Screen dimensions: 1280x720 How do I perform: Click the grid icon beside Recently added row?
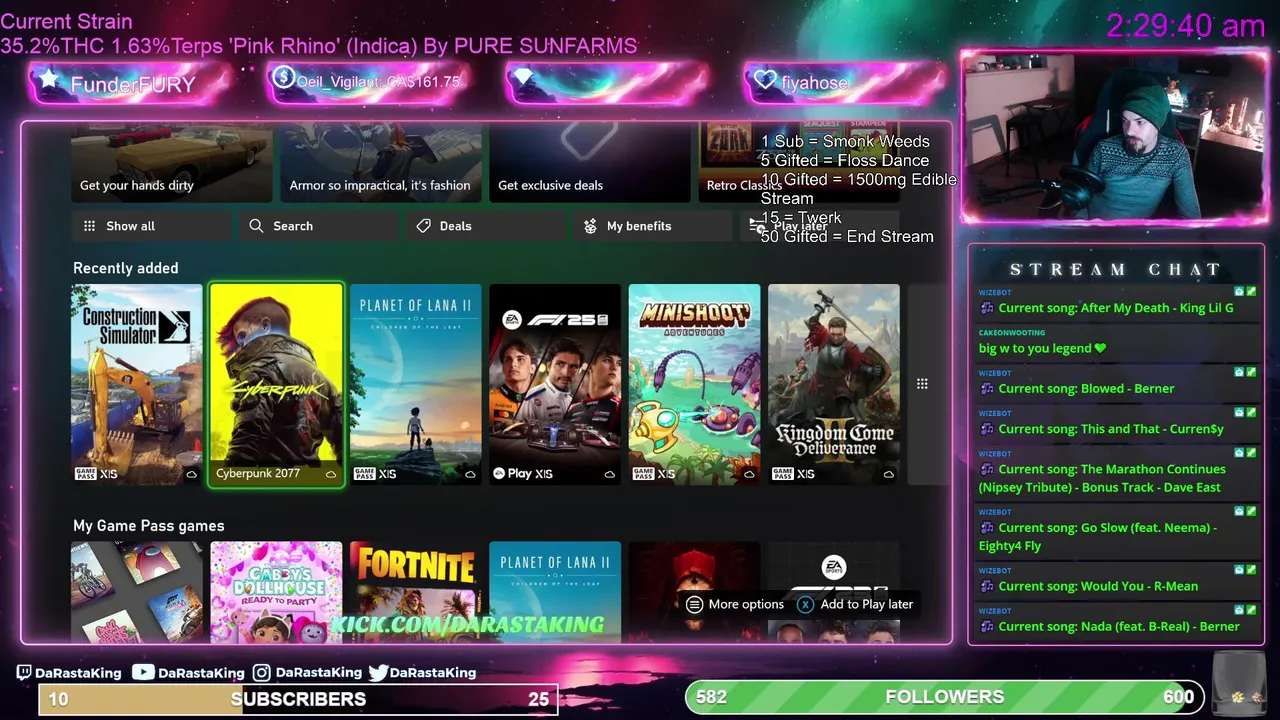922,384
